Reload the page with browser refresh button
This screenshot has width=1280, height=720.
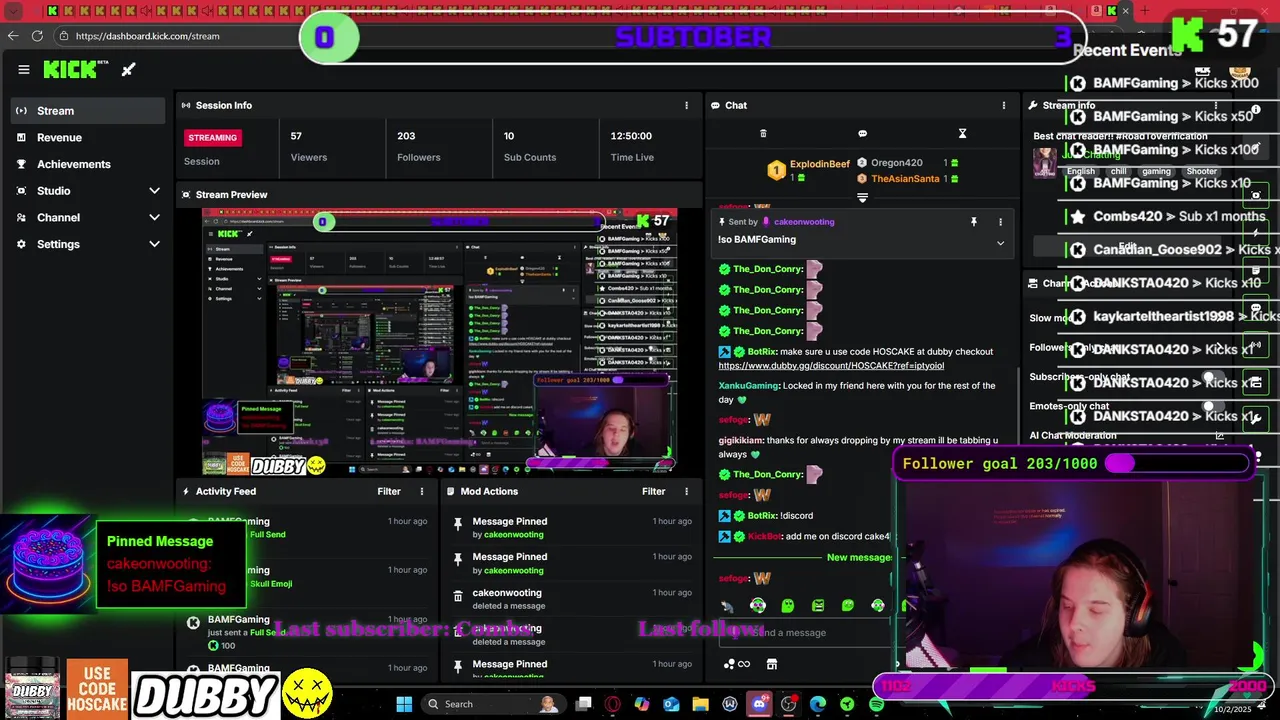[x=37, y=36]
